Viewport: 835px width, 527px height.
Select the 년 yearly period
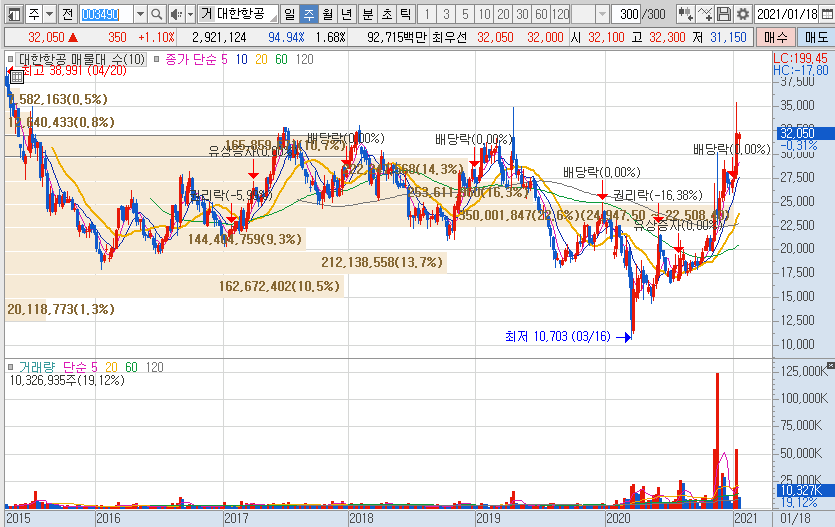click(x=347, y=14)
